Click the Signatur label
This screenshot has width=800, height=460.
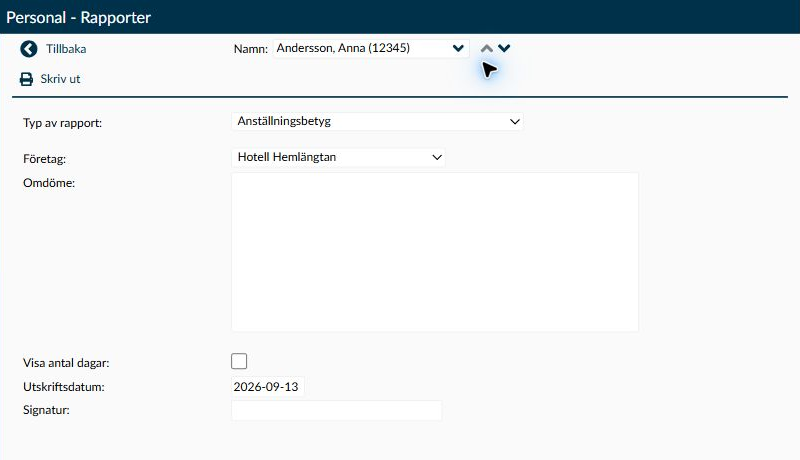point(46,410)
